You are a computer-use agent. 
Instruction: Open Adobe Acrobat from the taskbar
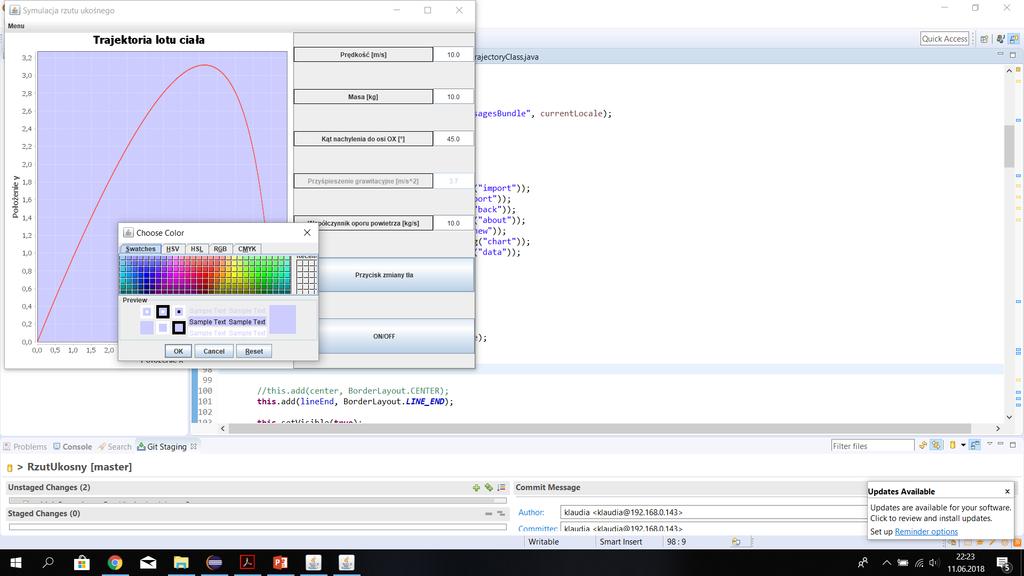(248, 562)
